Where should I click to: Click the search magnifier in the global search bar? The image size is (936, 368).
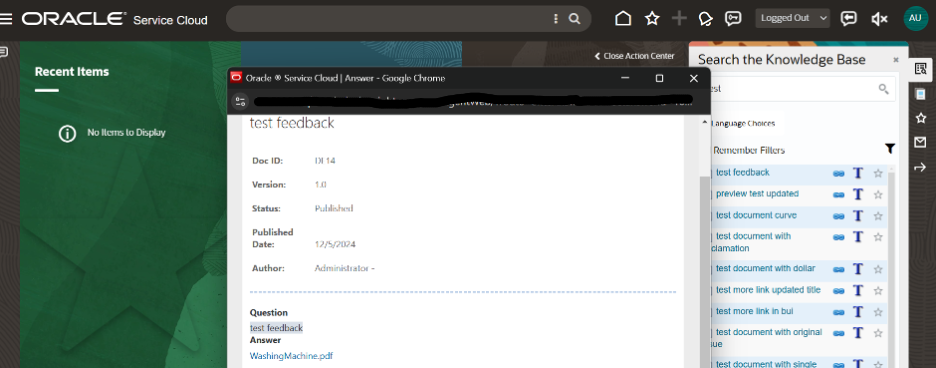coord(574,19)
